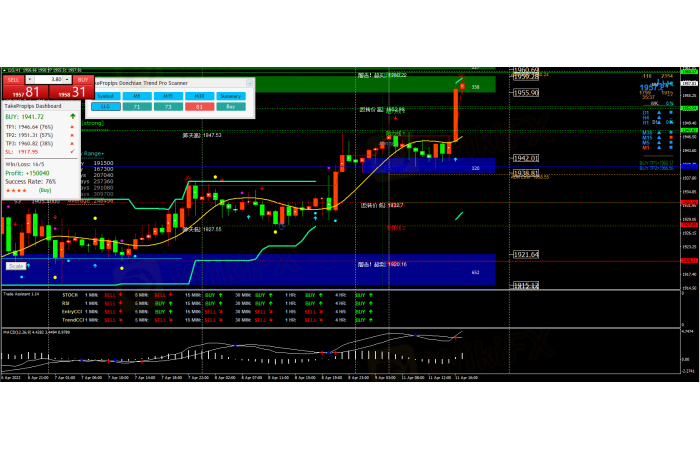The image size is (700, 450).
Task: Click the red BUY order button
Action: click(83, 78)
